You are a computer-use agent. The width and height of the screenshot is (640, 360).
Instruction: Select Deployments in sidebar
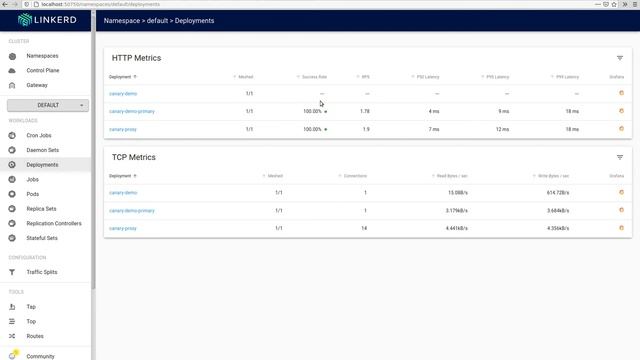[42, 165]
